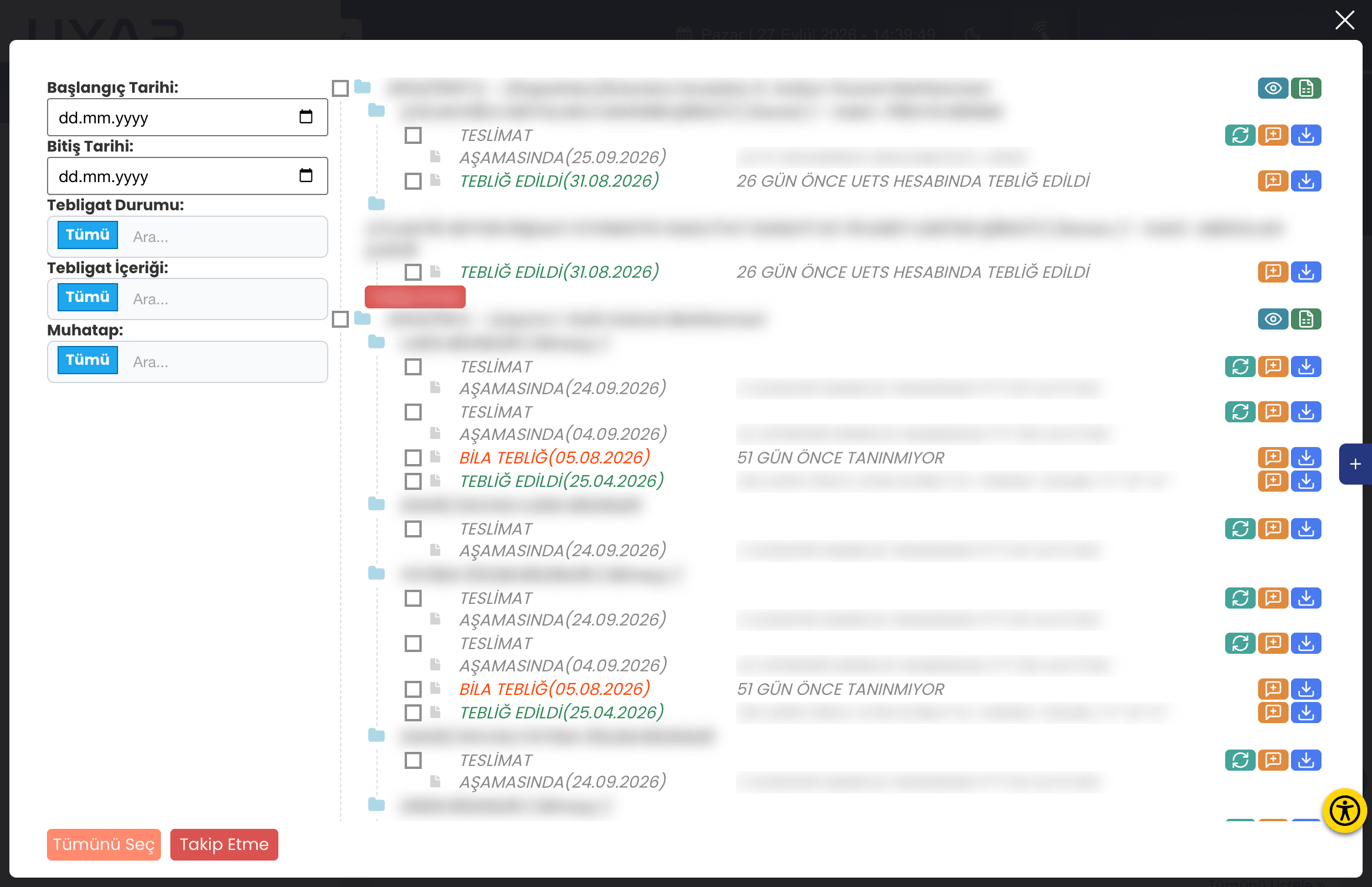The image size is (1372, 887).
Task: Refresh the Teslimat Aşamasında (25.09.2026) row
Action: pyautogui.click(x=1240, y=135)
